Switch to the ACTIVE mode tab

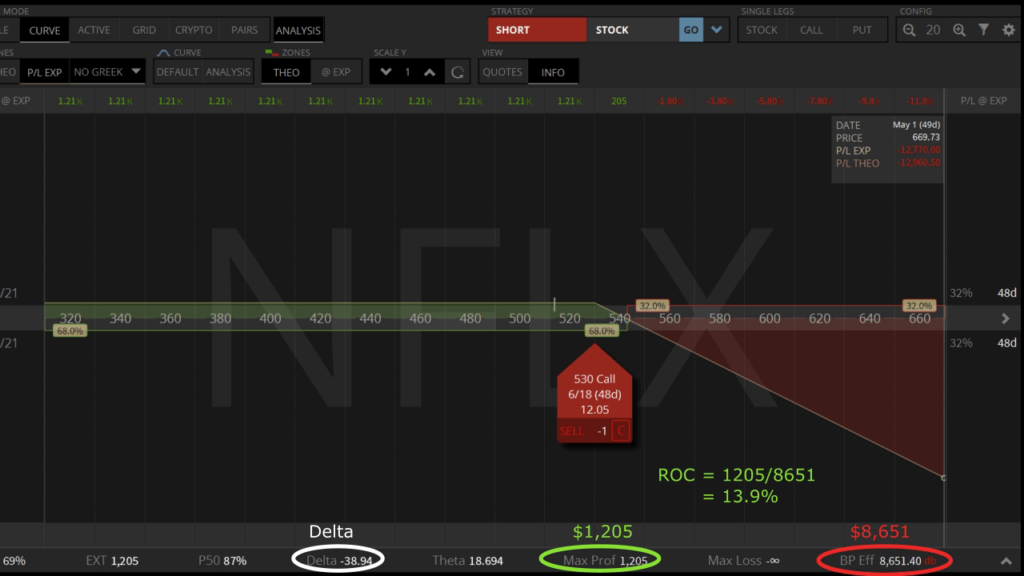point(94,30)
